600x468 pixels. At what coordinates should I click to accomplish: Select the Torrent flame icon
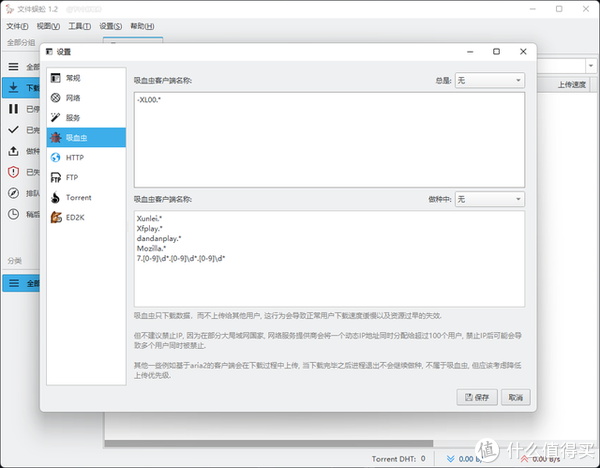(x=55, y=197)
